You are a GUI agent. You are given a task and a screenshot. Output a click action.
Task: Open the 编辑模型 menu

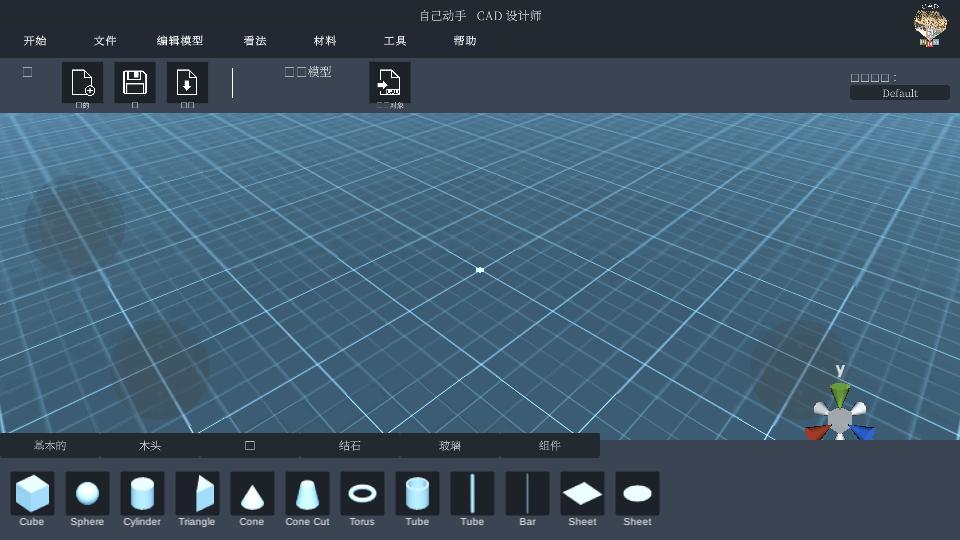tap(180, 41)
